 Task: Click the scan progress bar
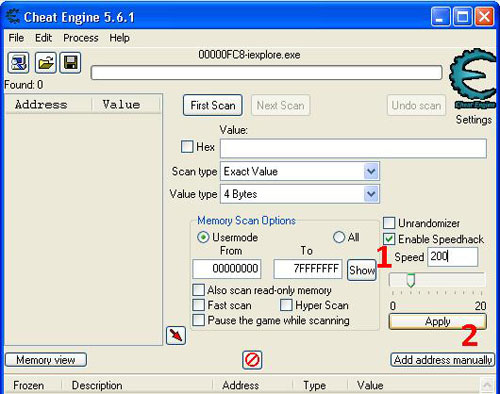coord(267,72)
